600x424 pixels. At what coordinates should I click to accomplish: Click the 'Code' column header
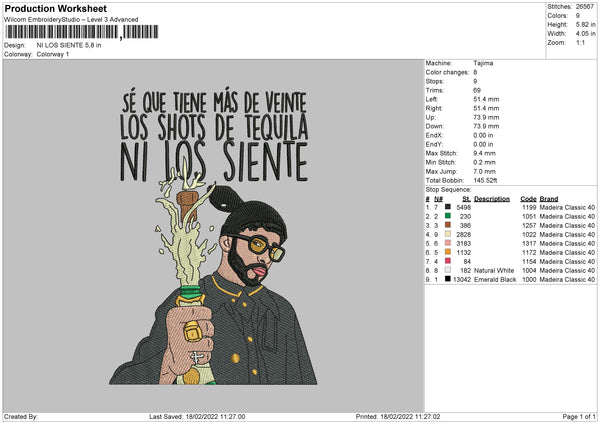click(528, 199)
